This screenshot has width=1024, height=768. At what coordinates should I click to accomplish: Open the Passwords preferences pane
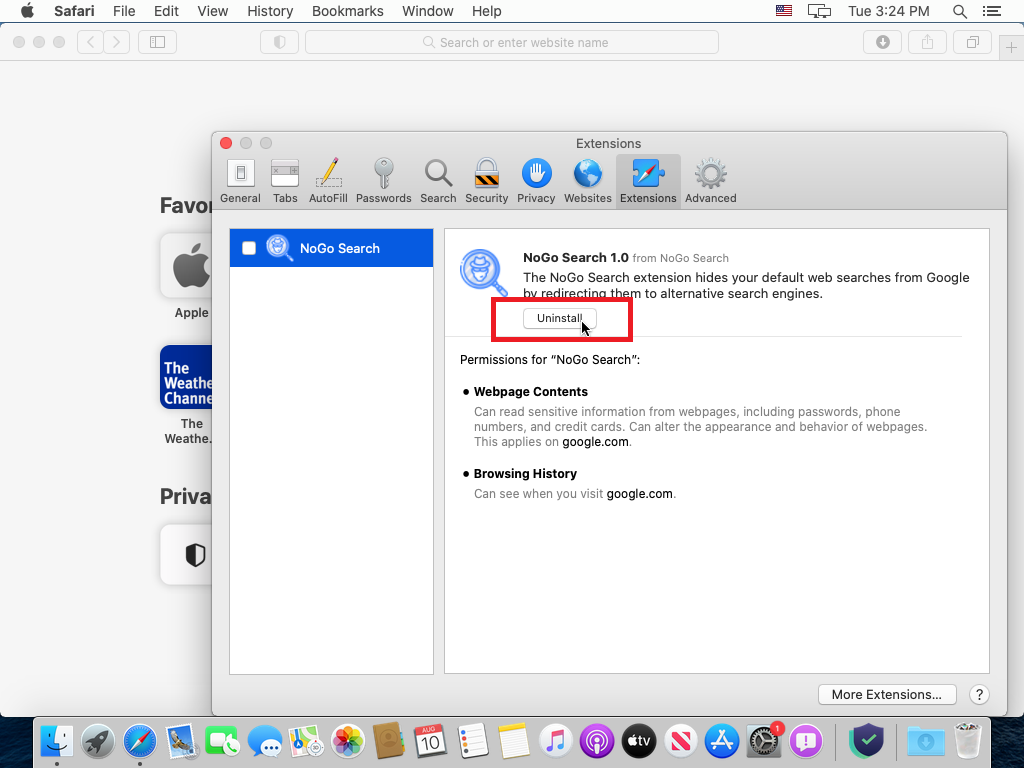coord(383,182)
